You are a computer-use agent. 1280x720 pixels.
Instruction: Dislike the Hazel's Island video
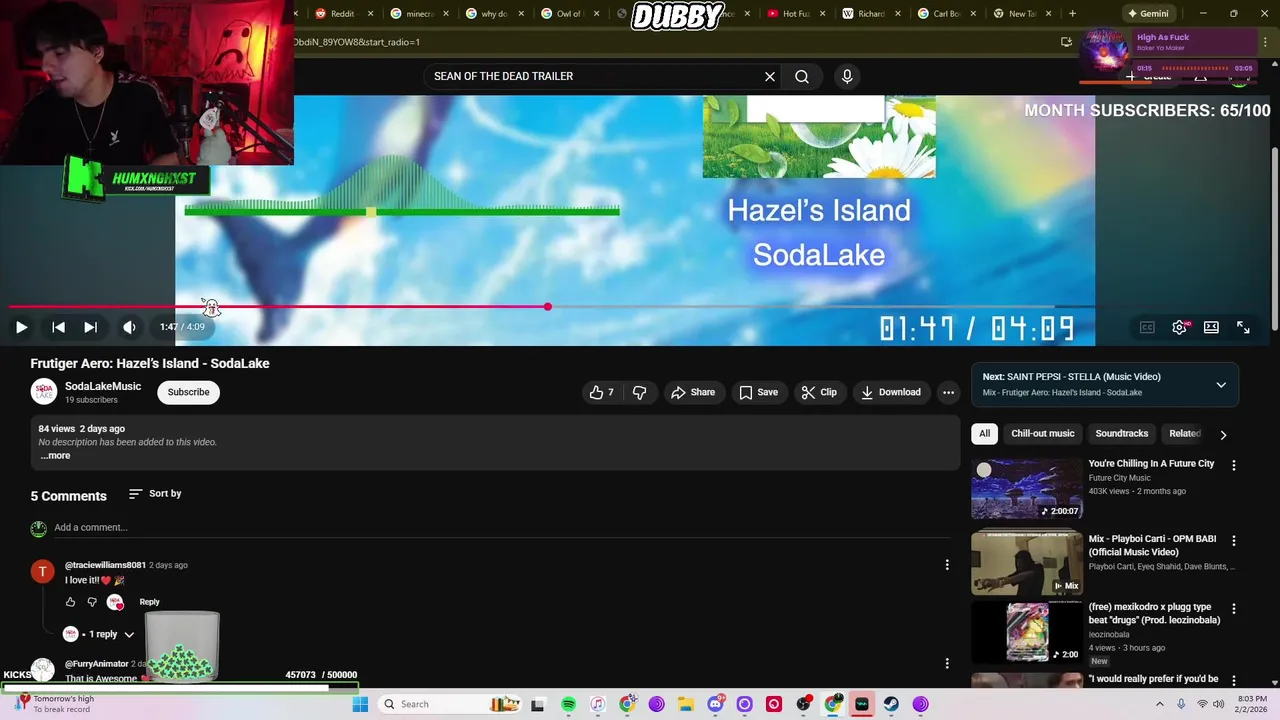coord(640,392)
